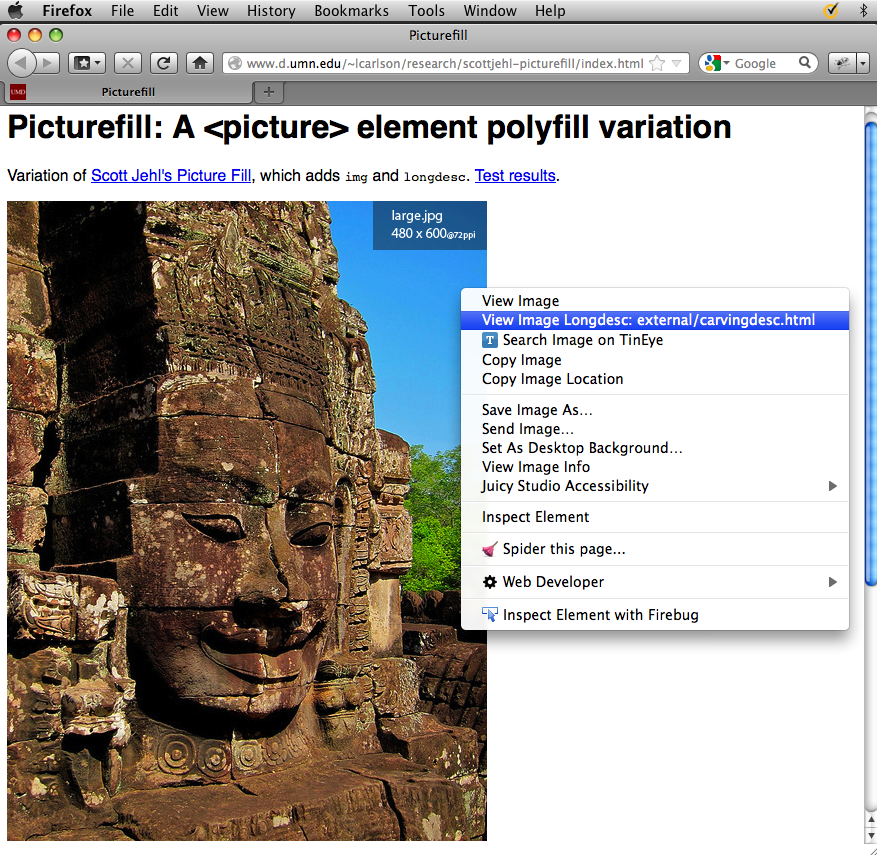877x855 pixels.
Task: Click the search magnifier icon
Action: point(805,63)
